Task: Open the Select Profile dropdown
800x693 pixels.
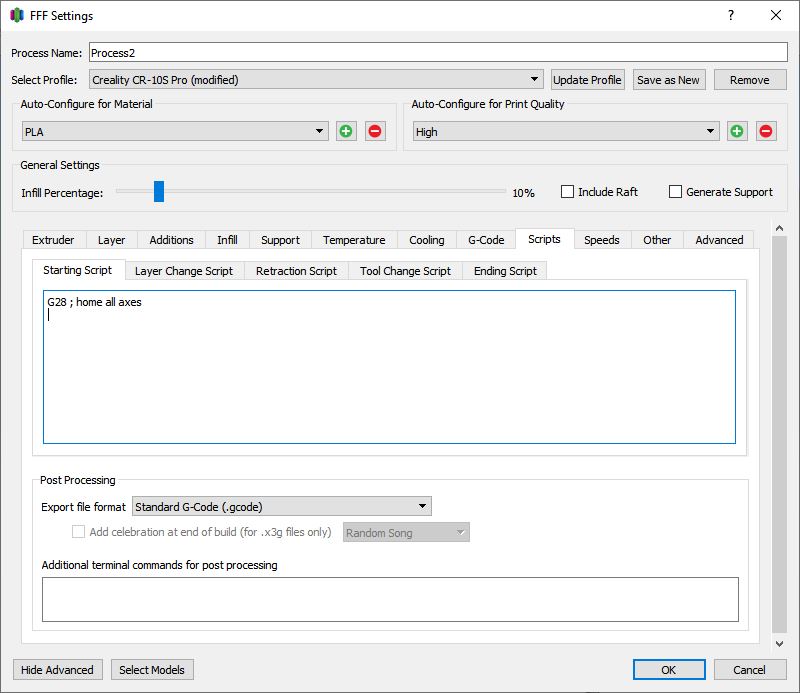Action: (316, 80)
